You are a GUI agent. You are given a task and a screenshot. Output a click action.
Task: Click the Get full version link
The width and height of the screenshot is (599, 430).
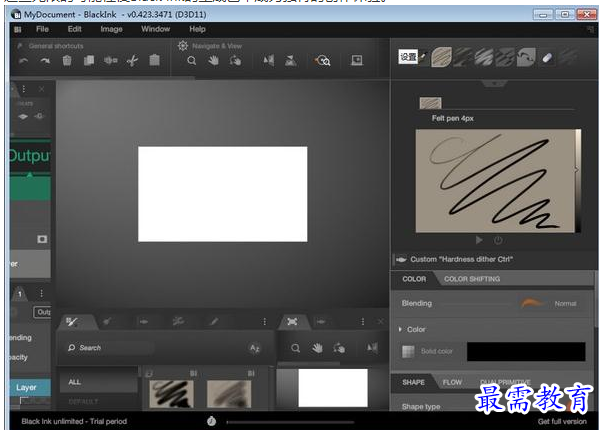[x=562, y=421]
